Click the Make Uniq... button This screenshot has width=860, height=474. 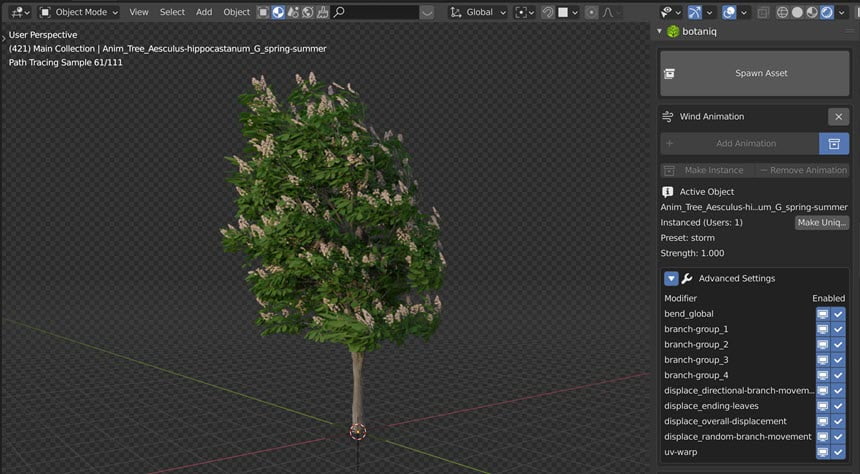(822, 223)
